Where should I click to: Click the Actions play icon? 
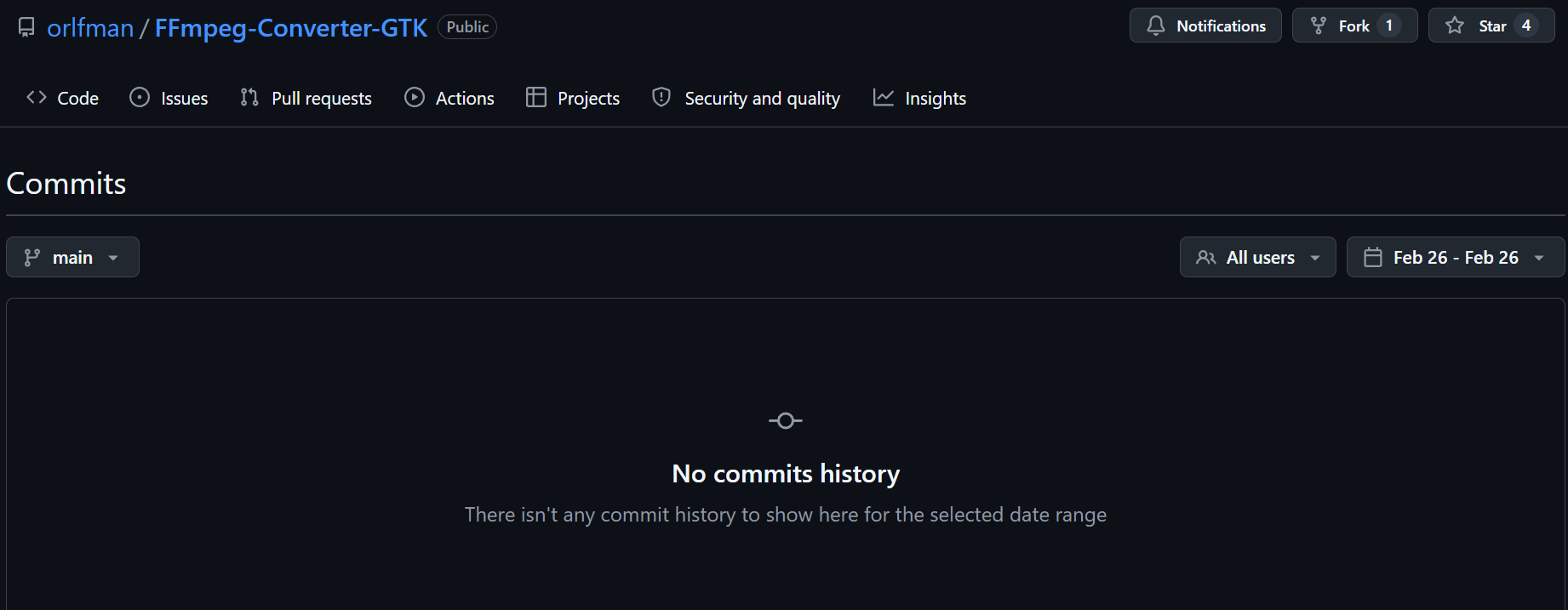click(x=415, y=98)
